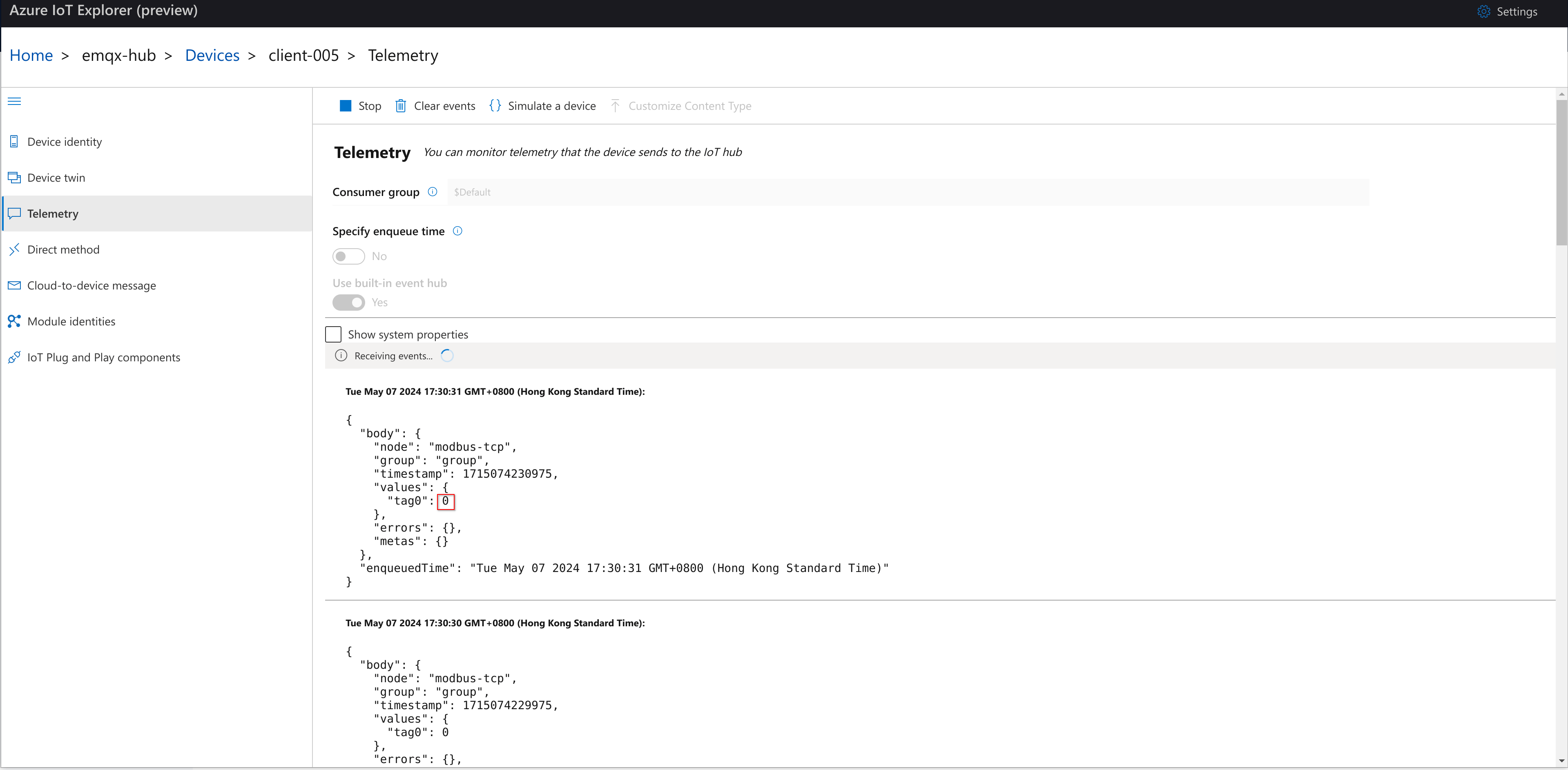This screenshot has height=770, width=1568.
Task: Click the Module identities icon
Action: (14, 321)
